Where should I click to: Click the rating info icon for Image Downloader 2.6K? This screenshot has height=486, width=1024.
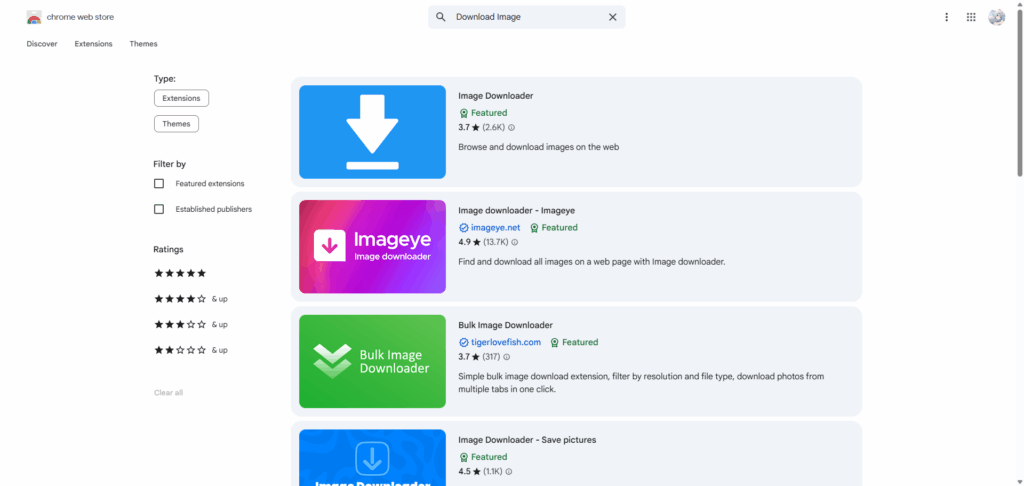coord(511,127)
